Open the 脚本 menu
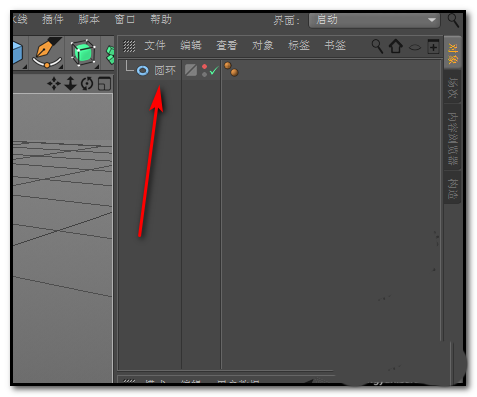This screenshot has width=477, height=397. point(89,19)
